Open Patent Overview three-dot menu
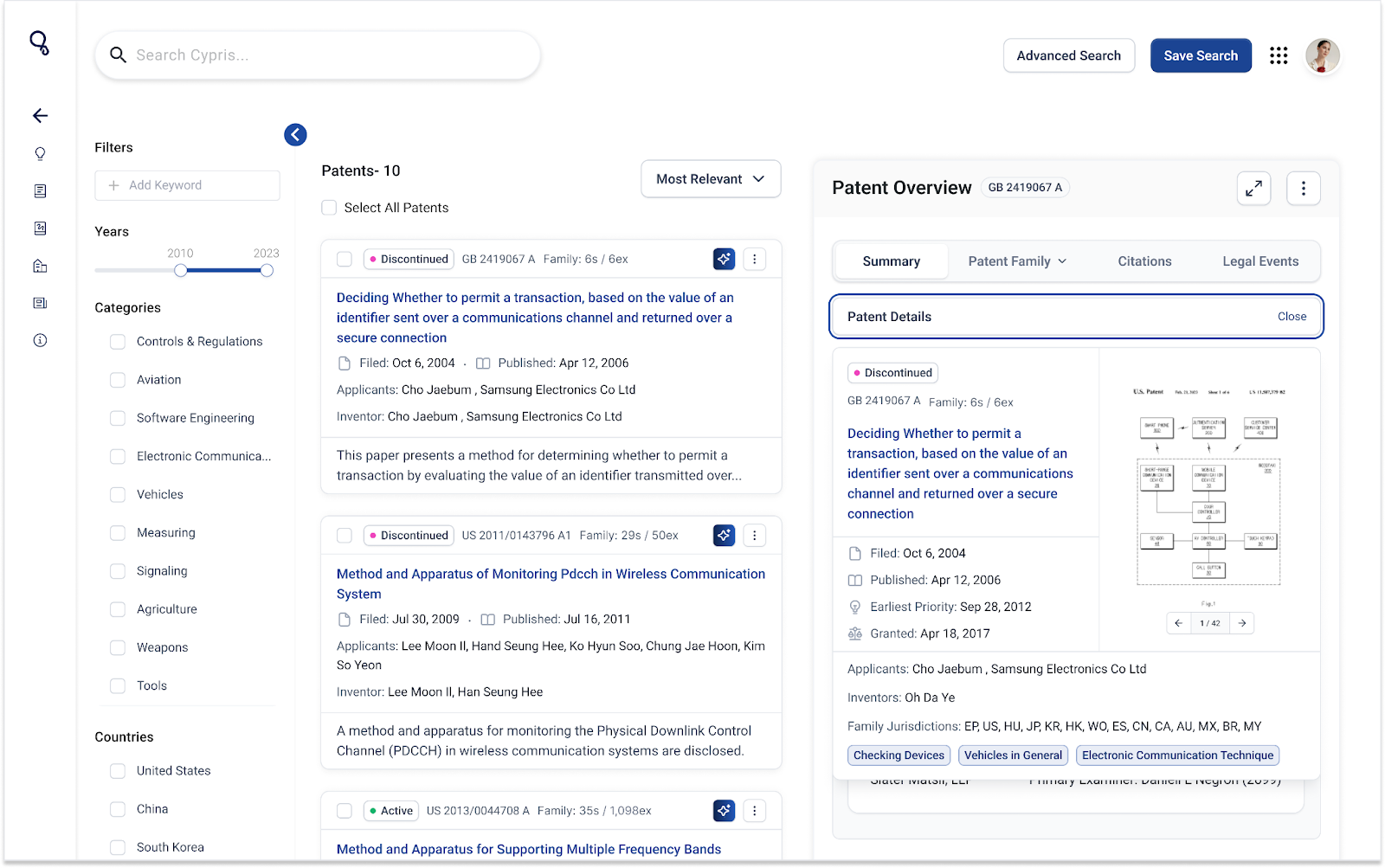 [1304, 188]
